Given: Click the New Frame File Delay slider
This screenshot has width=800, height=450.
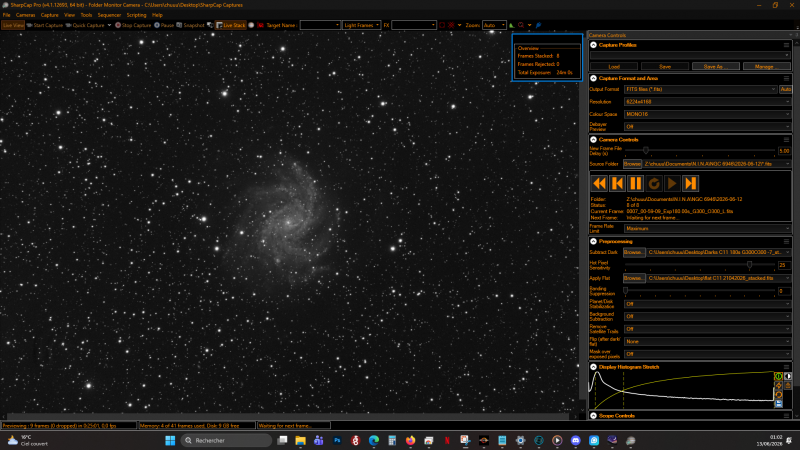Looking at the screenshot, I should 700,151.
